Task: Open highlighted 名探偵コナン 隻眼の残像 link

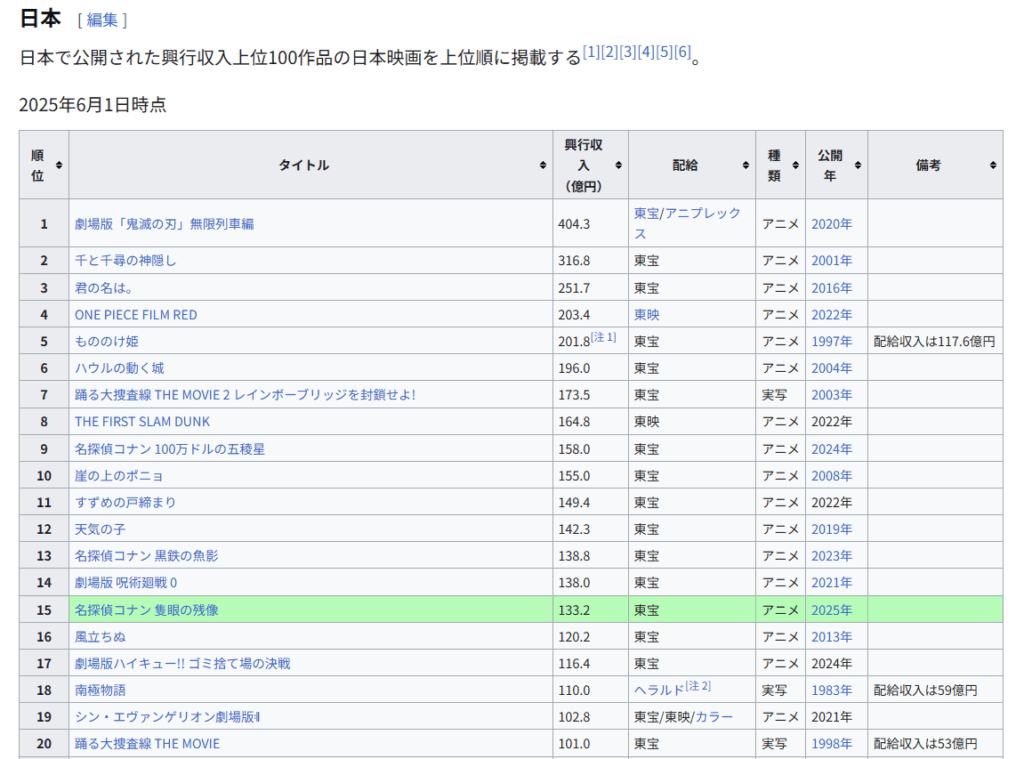Action: (x=146, y=610)
